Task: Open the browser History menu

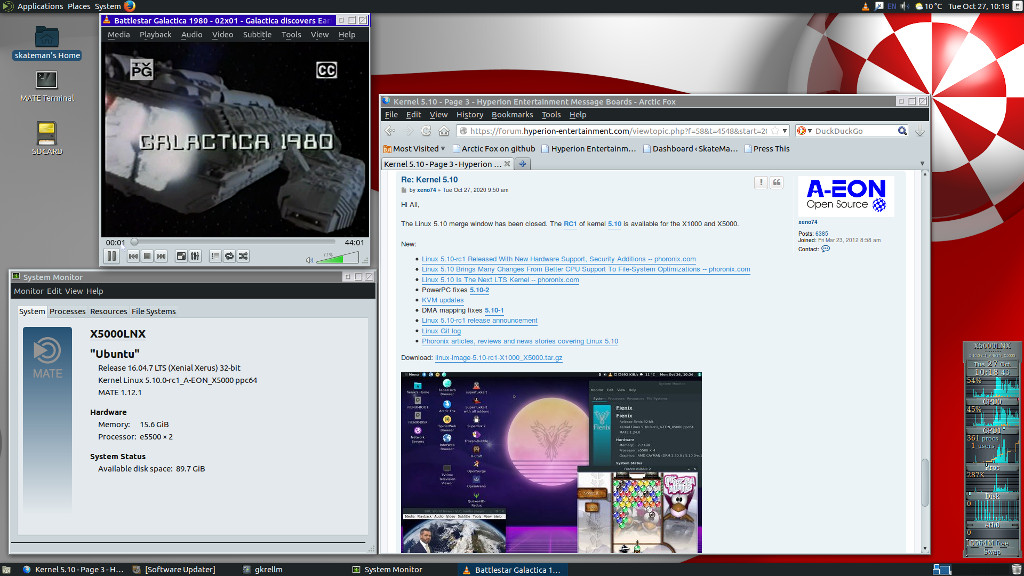Action: pos(470,115)
